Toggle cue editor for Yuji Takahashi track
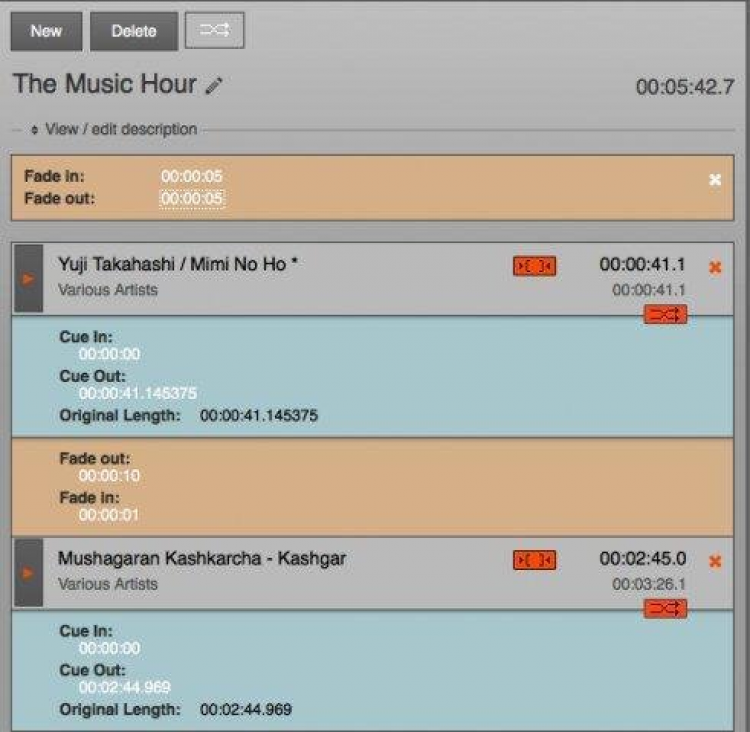This screenshot has width=750, height=732. point(534,266)
